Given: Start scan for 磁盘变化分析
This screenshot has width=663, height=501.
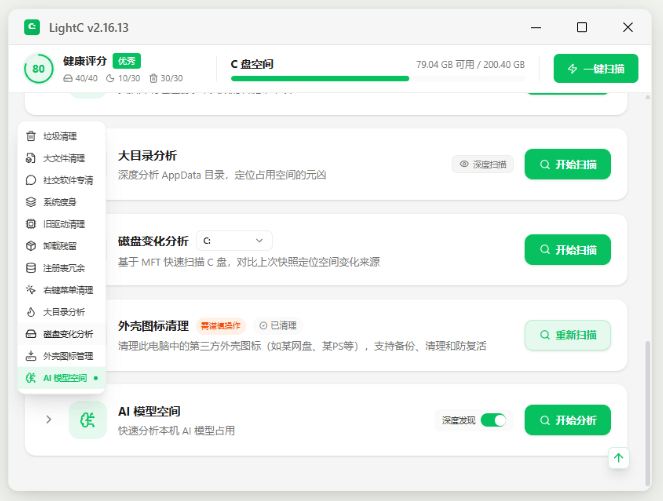Looking at the screenshot, I should pos(567,250).
